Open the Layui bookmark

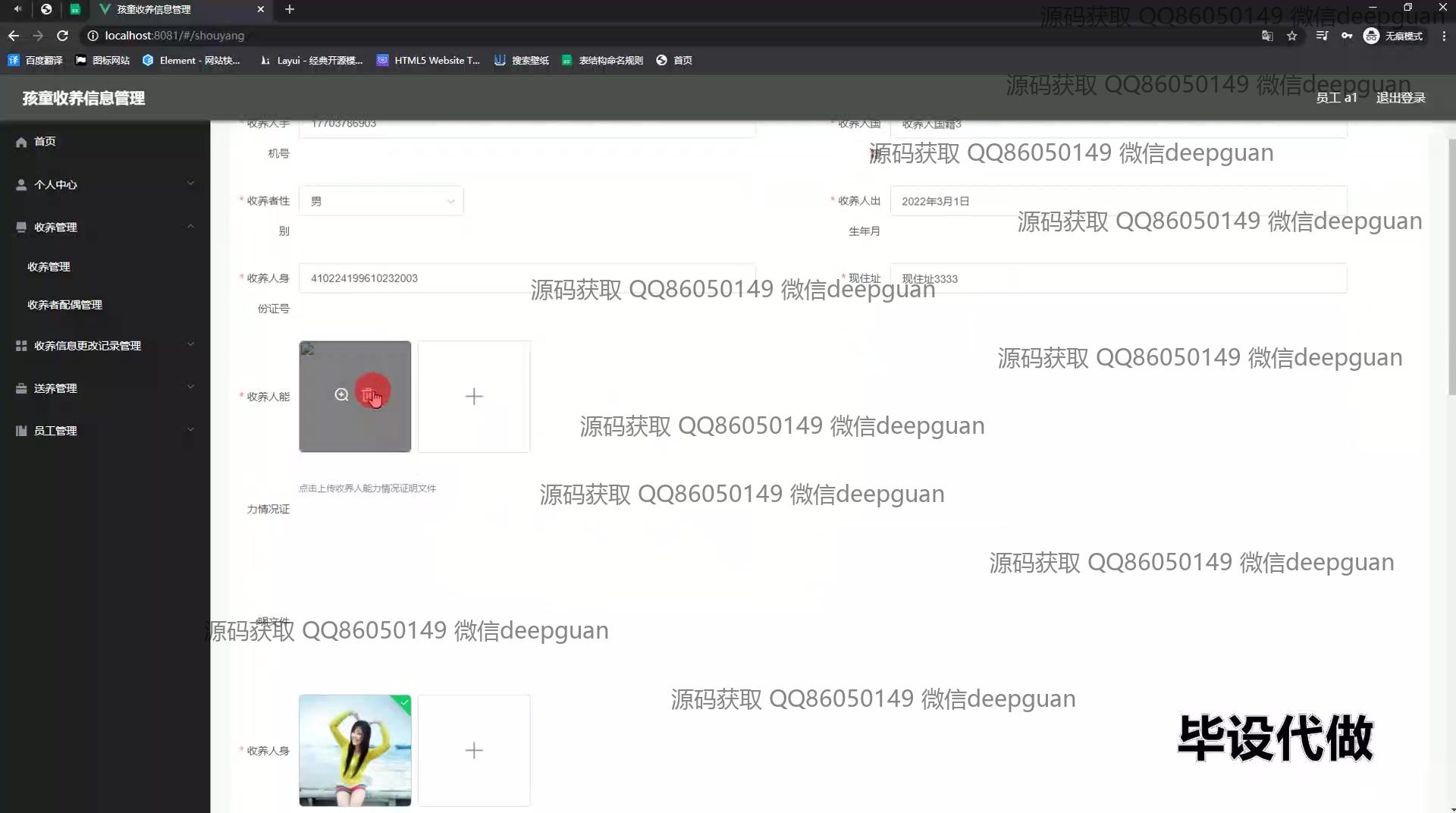pyautogui.click(x=311, y=60)
